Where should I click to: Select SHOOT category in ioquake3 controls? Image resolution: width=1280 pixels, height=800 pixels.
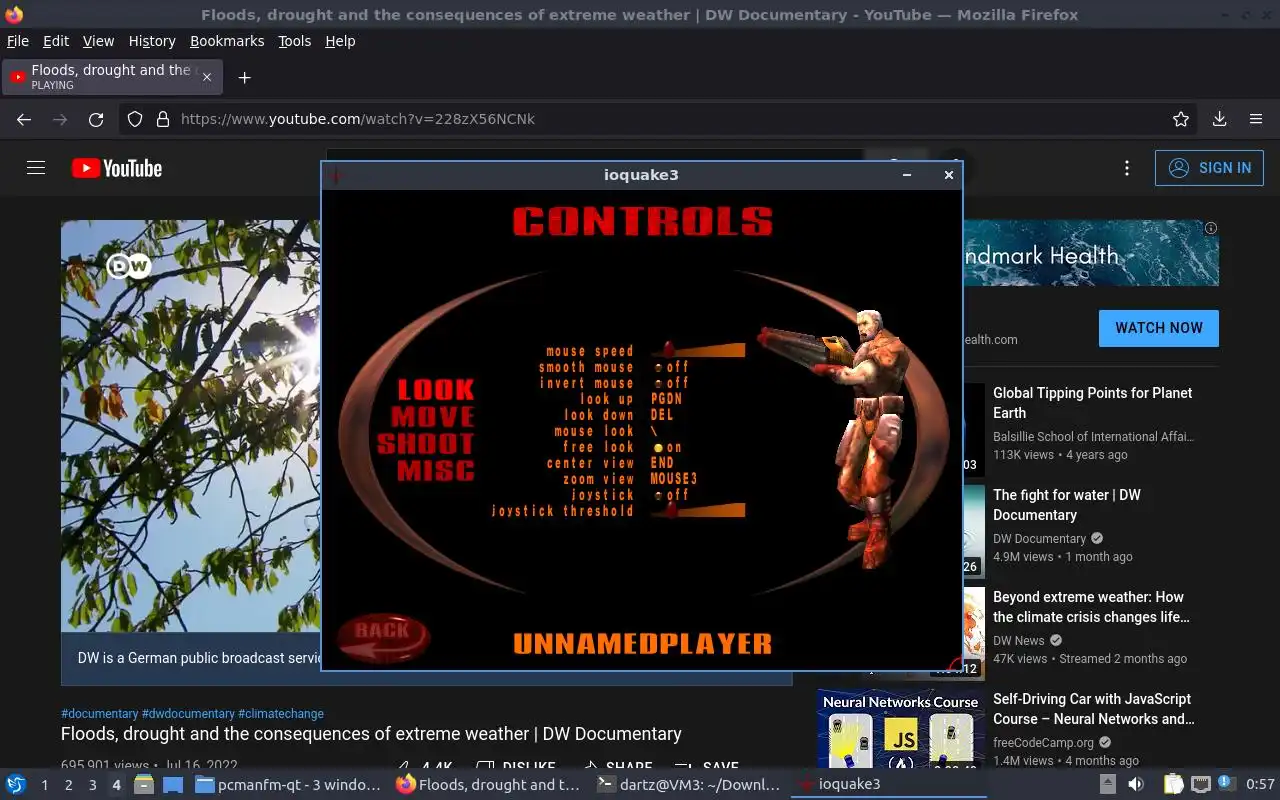click(x=425, y=444)
